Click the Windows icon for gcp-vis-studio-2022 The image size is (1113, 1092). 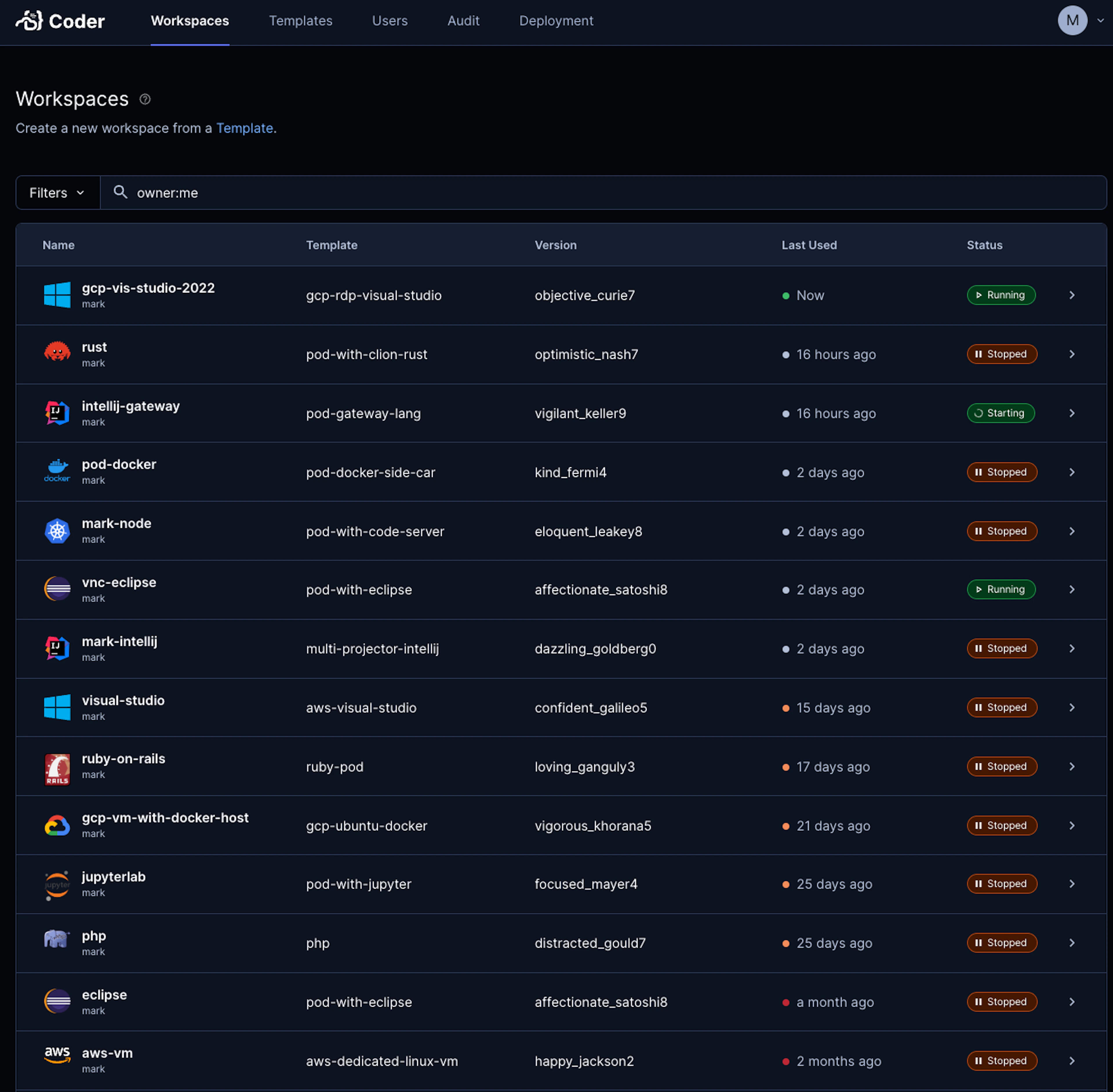(57, 295)
